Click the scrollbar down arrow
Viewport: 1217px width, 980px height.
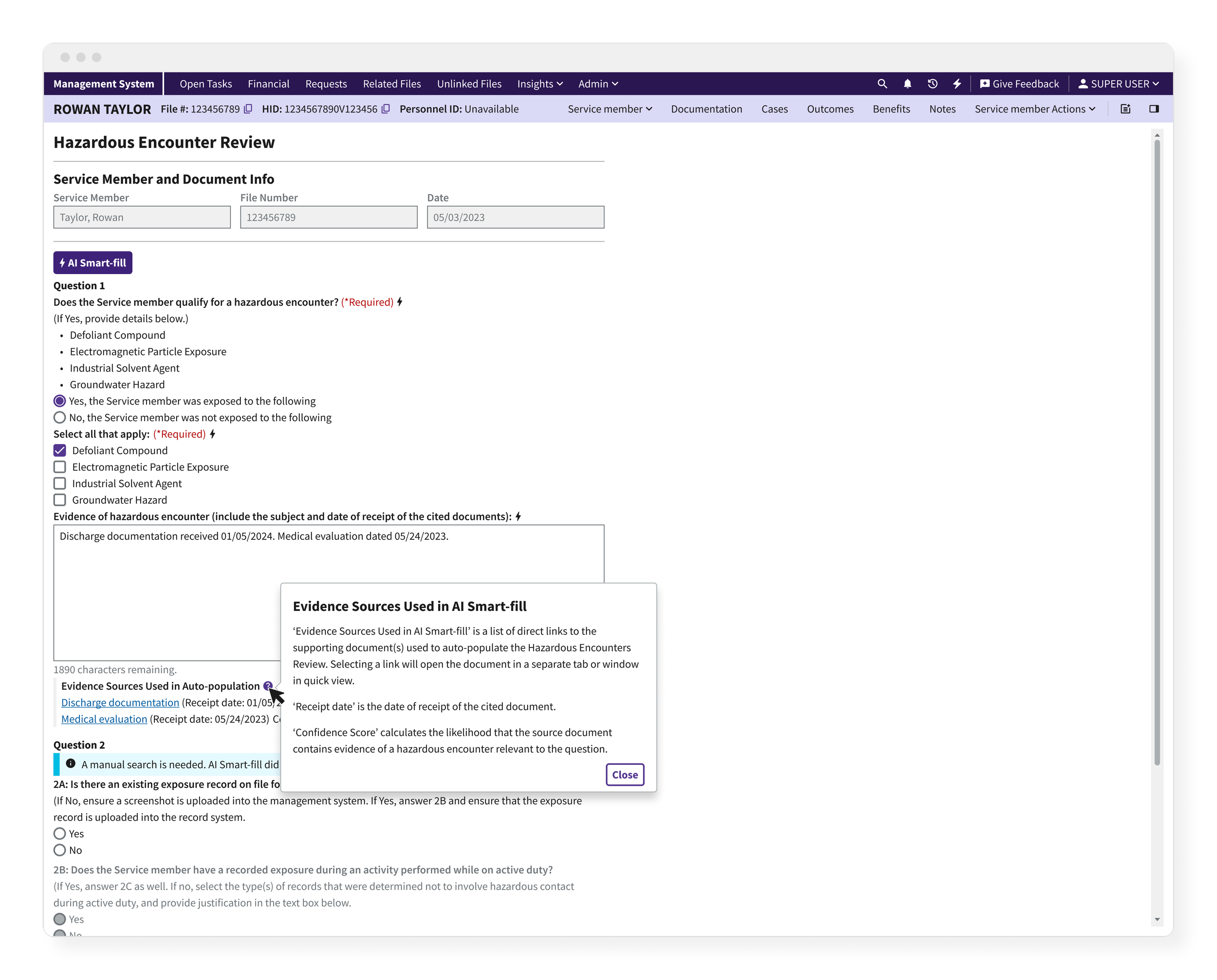(x=1157, y=919)
